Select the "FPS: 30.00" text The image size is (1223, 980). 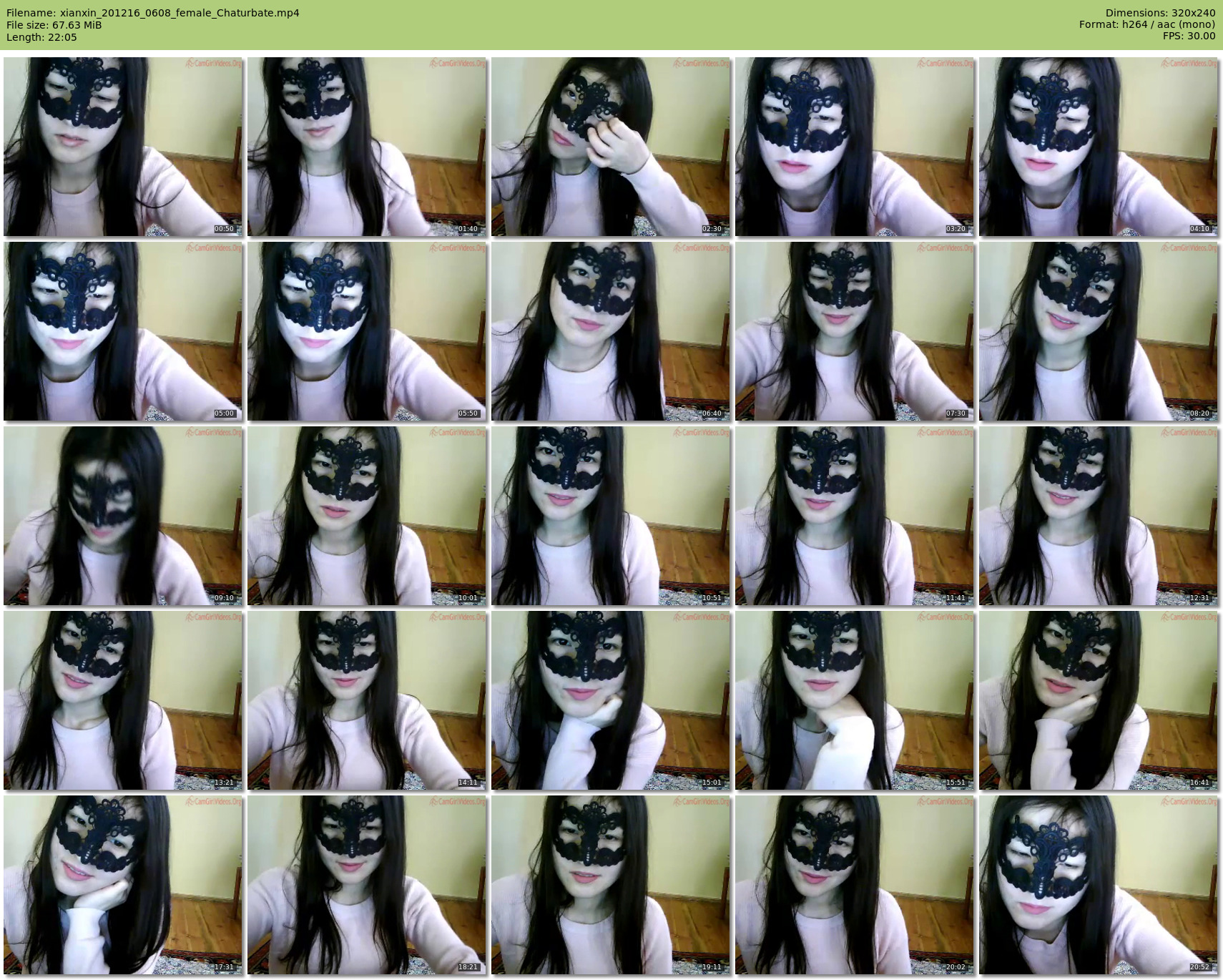[x=1189, y=37]
